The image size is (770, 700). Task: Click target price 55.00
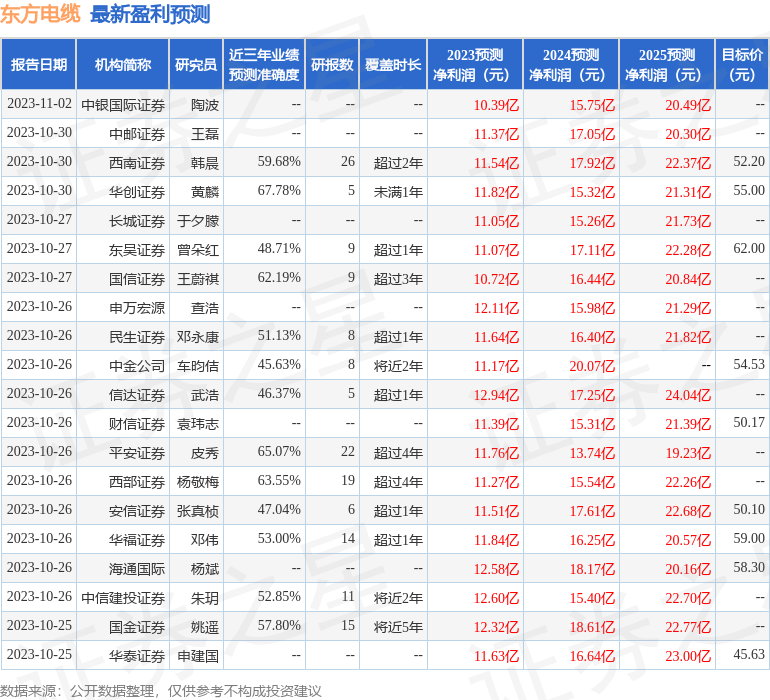point(749,191)
